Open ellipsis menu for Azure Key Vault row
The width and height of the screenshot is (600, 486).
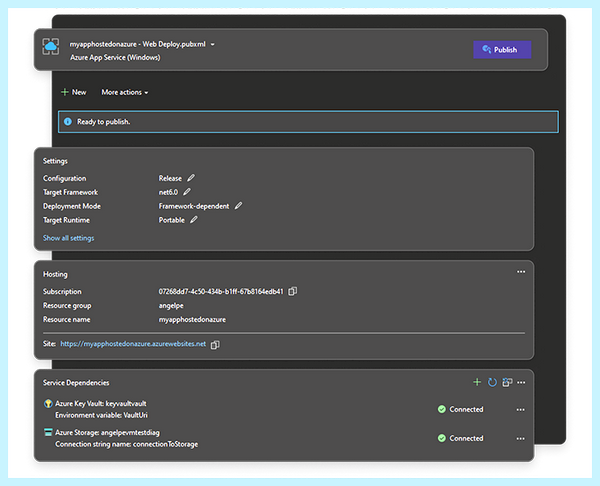point(520,409)
